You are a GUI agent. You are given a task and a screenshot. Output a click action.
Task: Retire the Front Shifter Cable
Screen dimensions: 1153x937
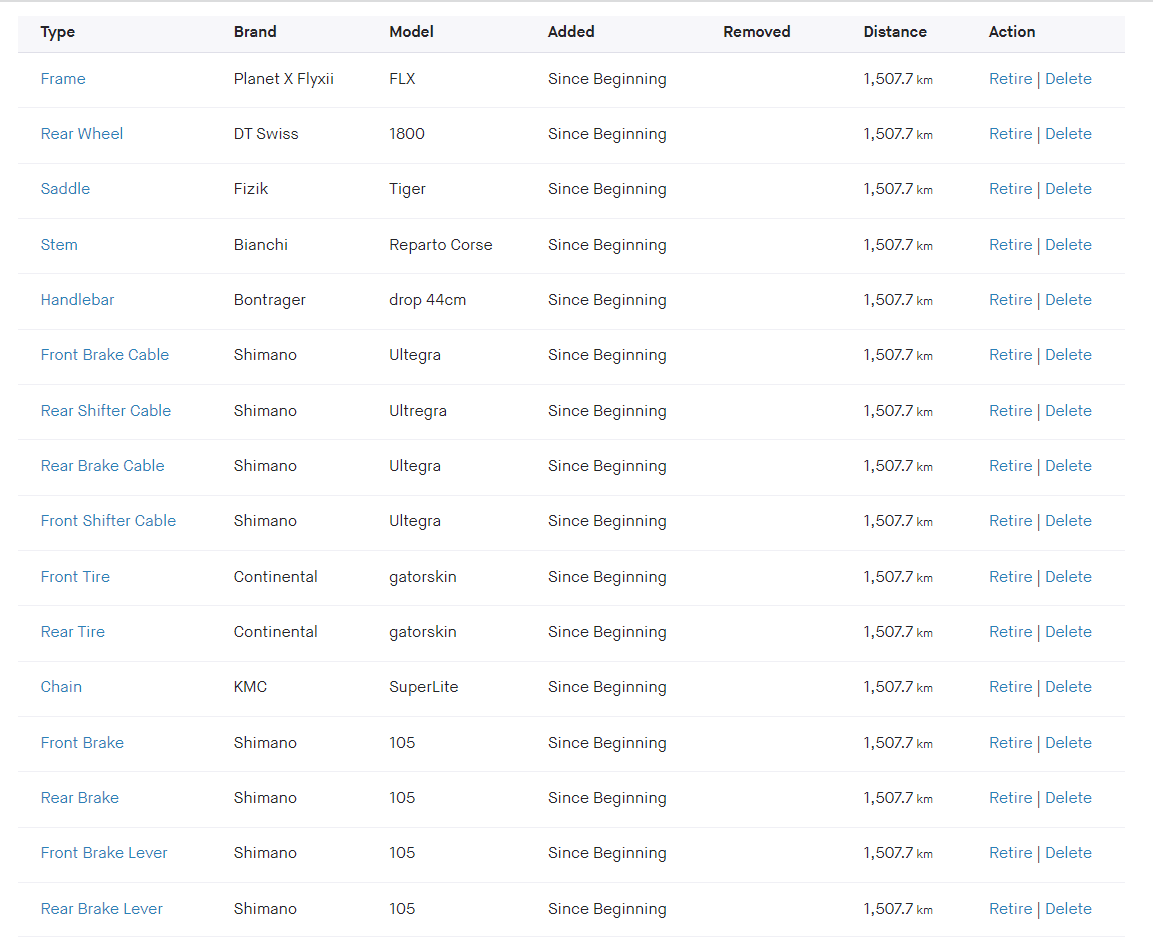[1010, 521]
